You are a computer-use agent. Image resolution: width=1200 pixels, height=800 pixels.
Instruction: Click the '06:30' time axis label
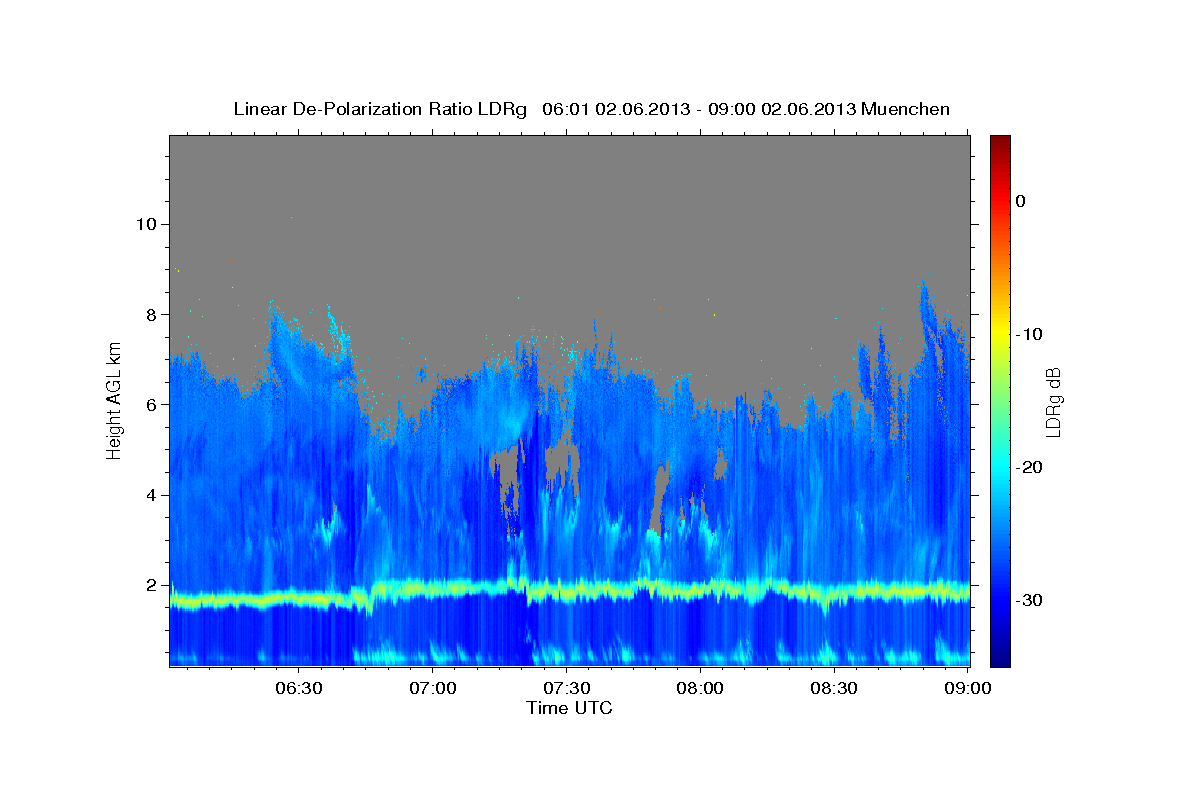299,688
